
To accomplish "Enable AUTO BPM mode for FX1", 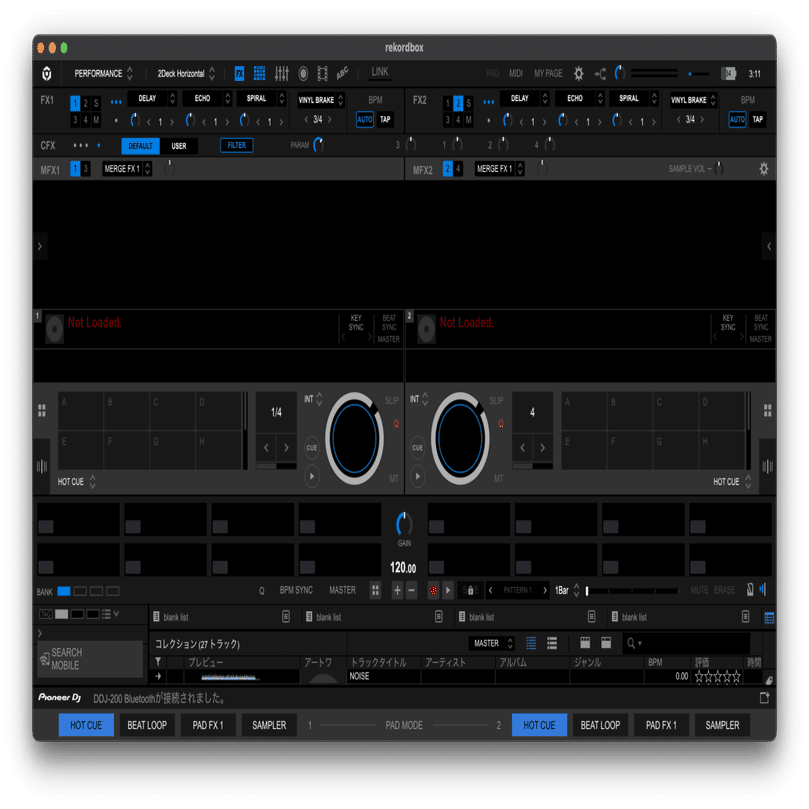I will pos(366,119).
